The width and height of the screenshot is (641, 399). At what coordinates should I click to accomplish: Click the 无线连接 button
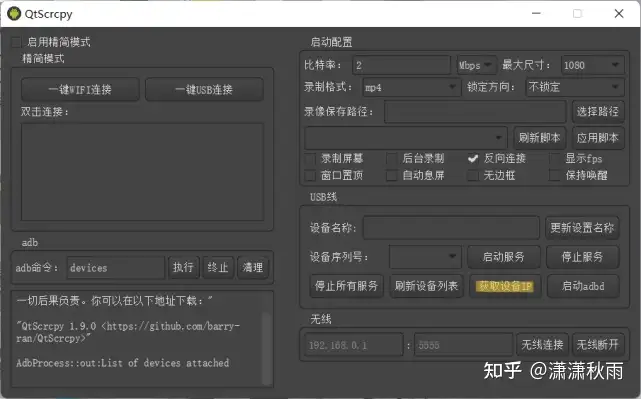[x=542, y=345]
